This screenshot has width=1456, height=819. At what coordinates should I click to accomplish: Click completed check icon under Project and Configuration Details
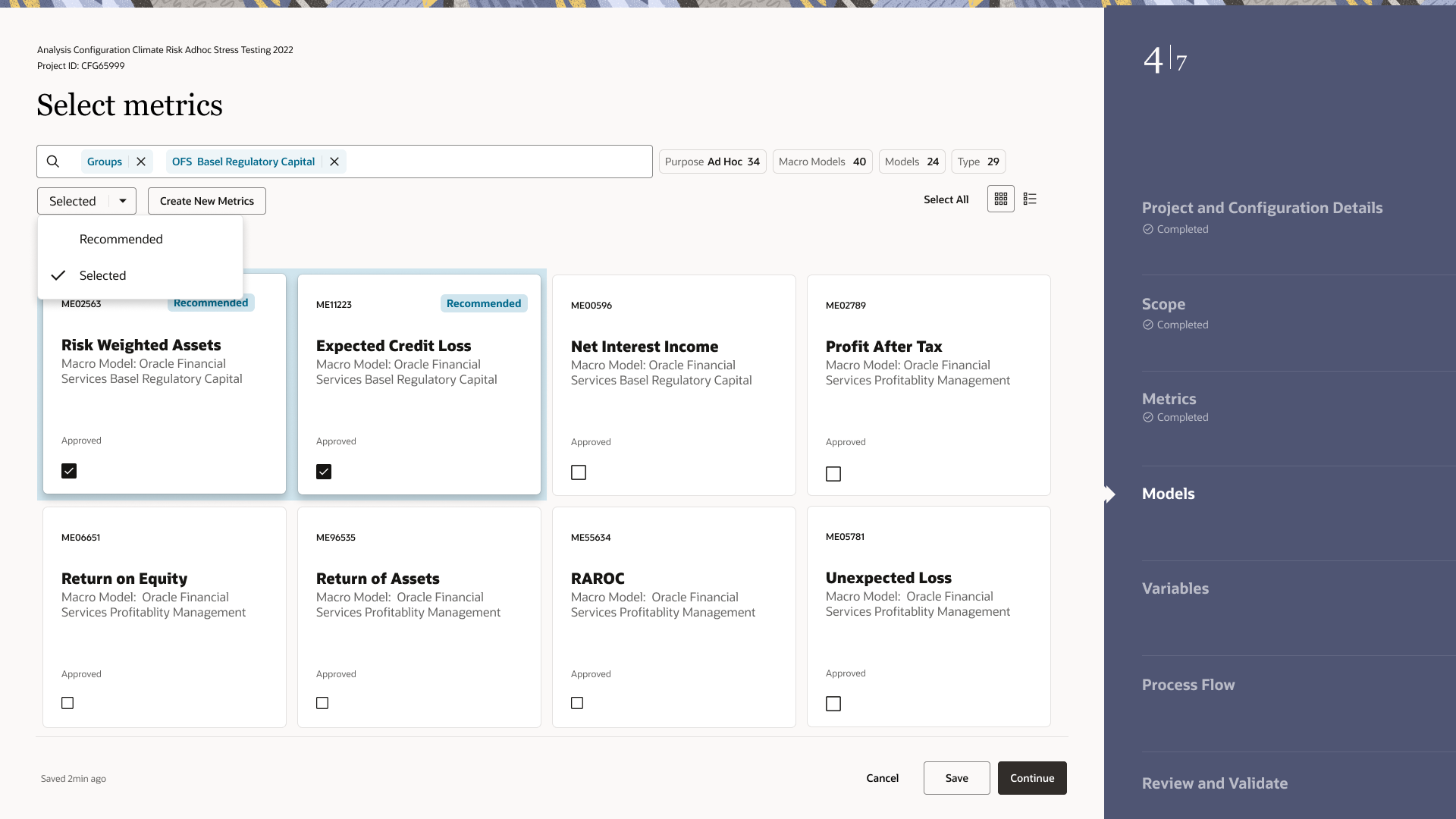point(1148,229)
